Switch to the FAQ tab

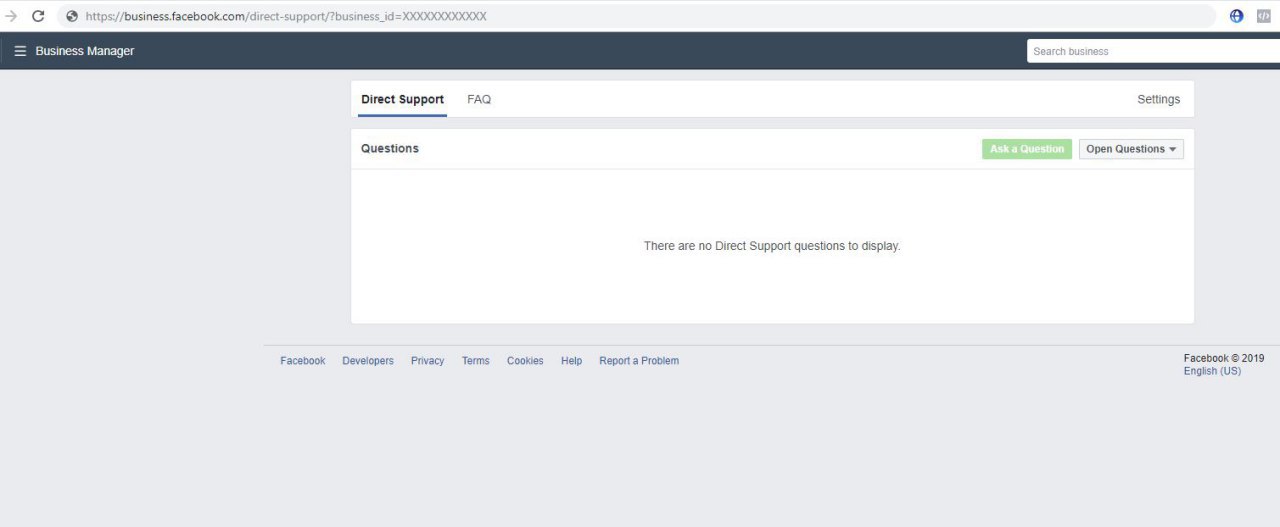(x=479, y=99)
